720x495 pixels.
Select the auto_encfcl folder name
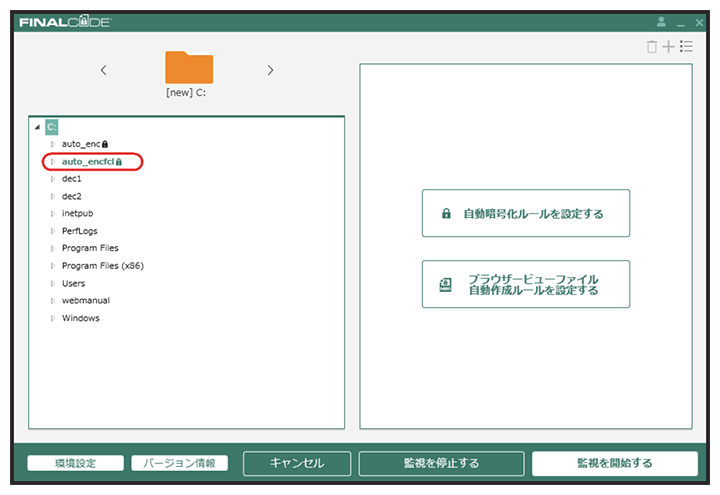click(88, 162)
